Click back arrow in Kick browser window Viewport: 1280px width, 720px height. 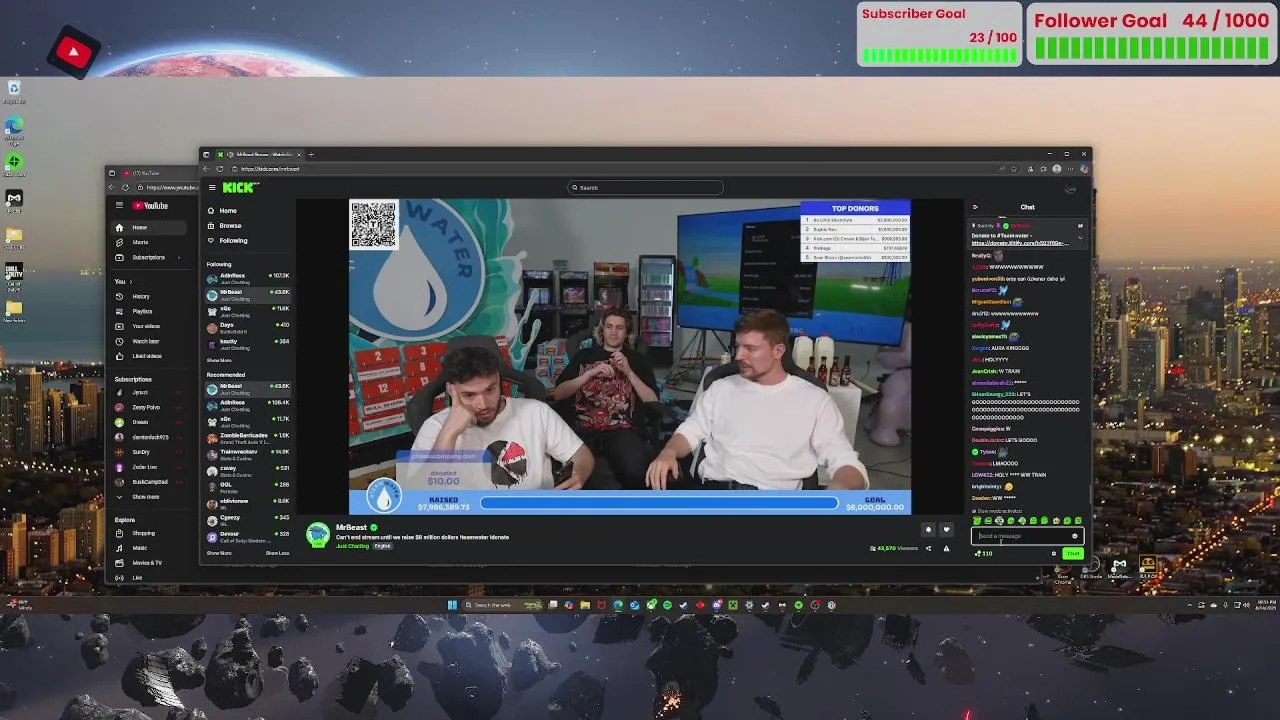click(206, 169)
